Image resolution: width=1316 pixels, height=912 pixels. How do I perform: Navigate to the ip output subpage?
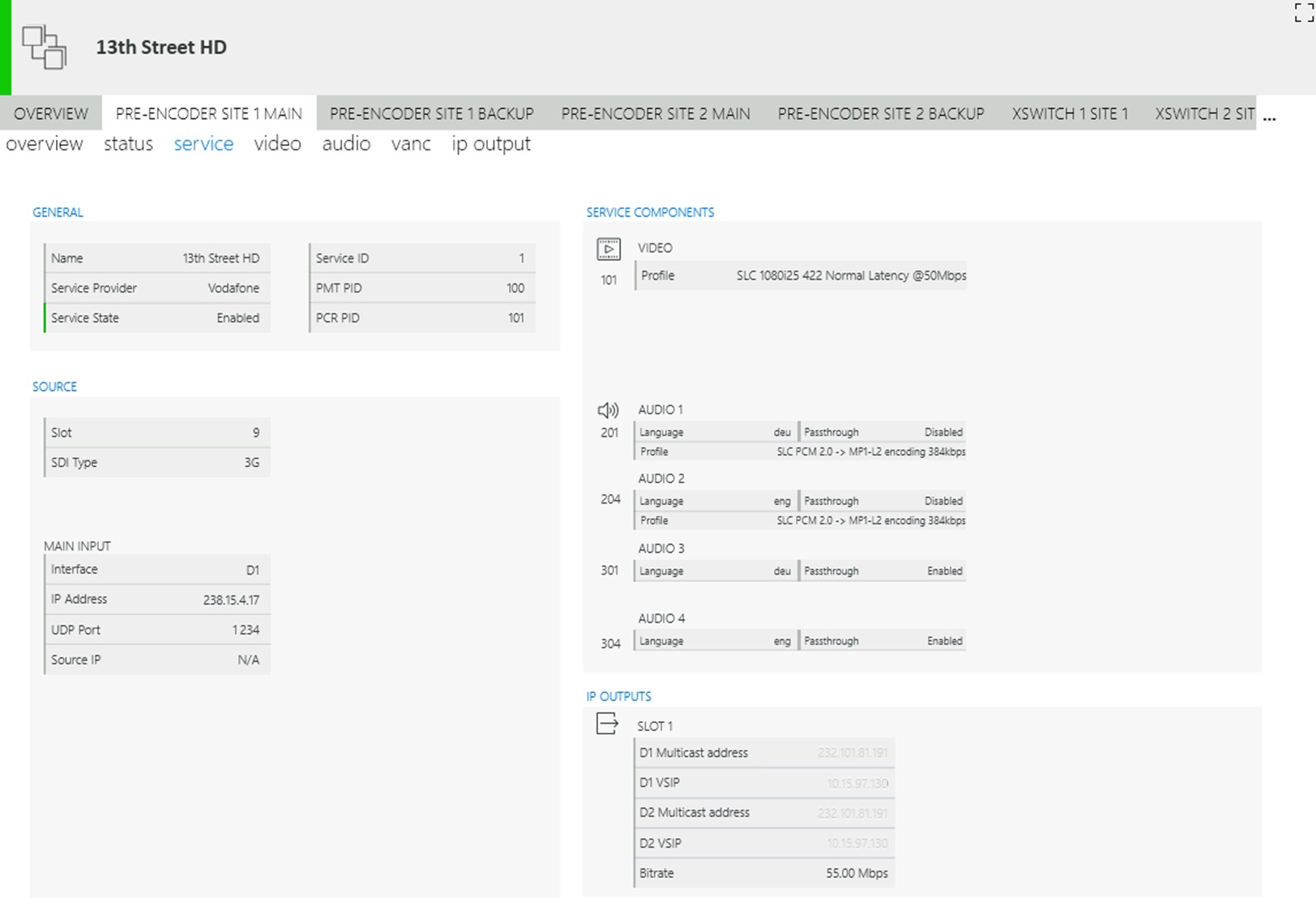491,143
